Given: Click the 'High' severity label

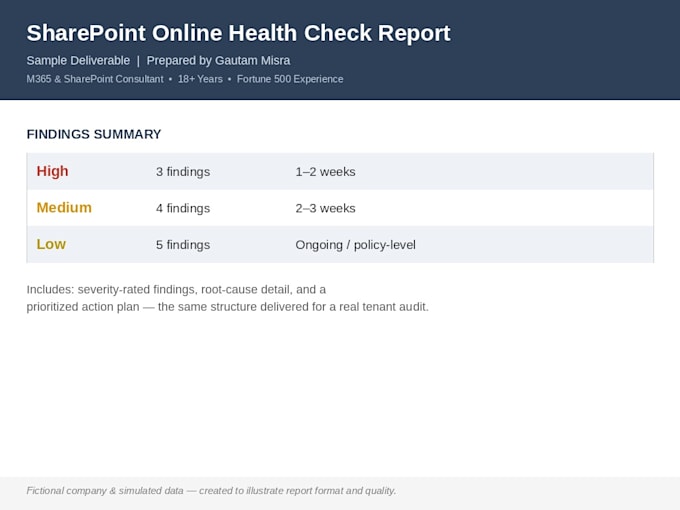Looking at the screenshot, I should tap(52, 171).
